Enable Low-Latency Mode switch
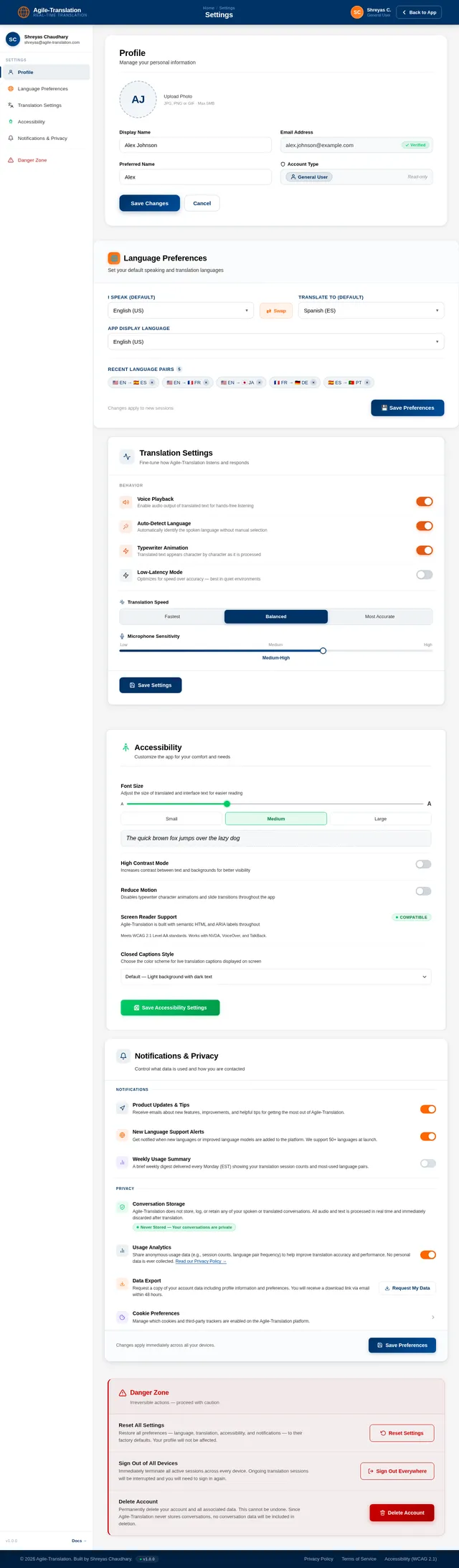Screen dimensions: 459x1568 pyautogui.click(x=424, y=575)
